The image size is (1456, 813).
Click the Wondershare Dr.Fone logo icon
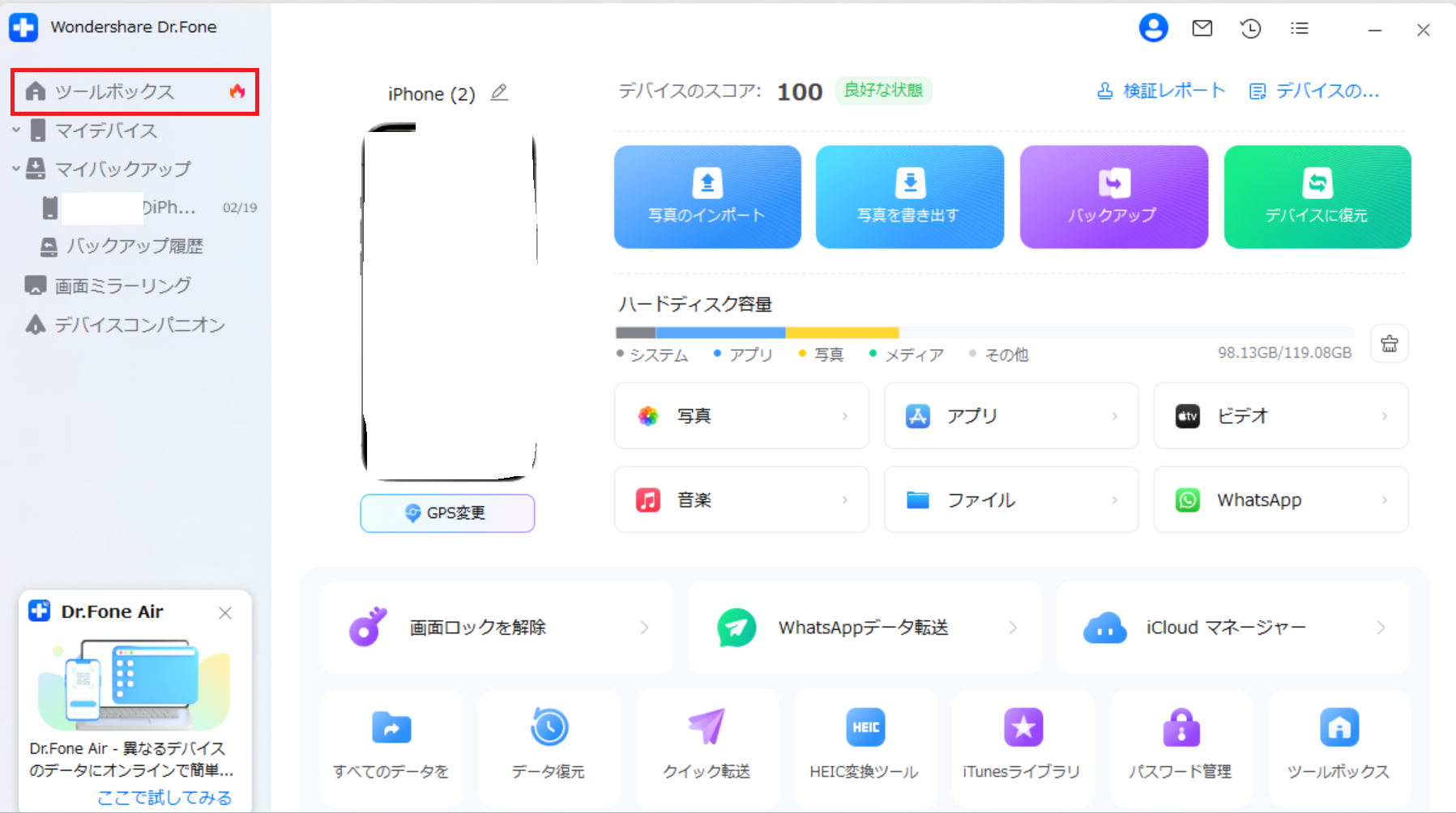click(x=23, y=28)
